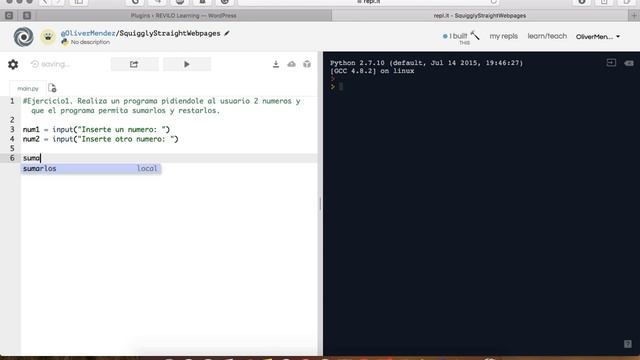
Task: Click the cloud upload icon
Action: (291, 64)
